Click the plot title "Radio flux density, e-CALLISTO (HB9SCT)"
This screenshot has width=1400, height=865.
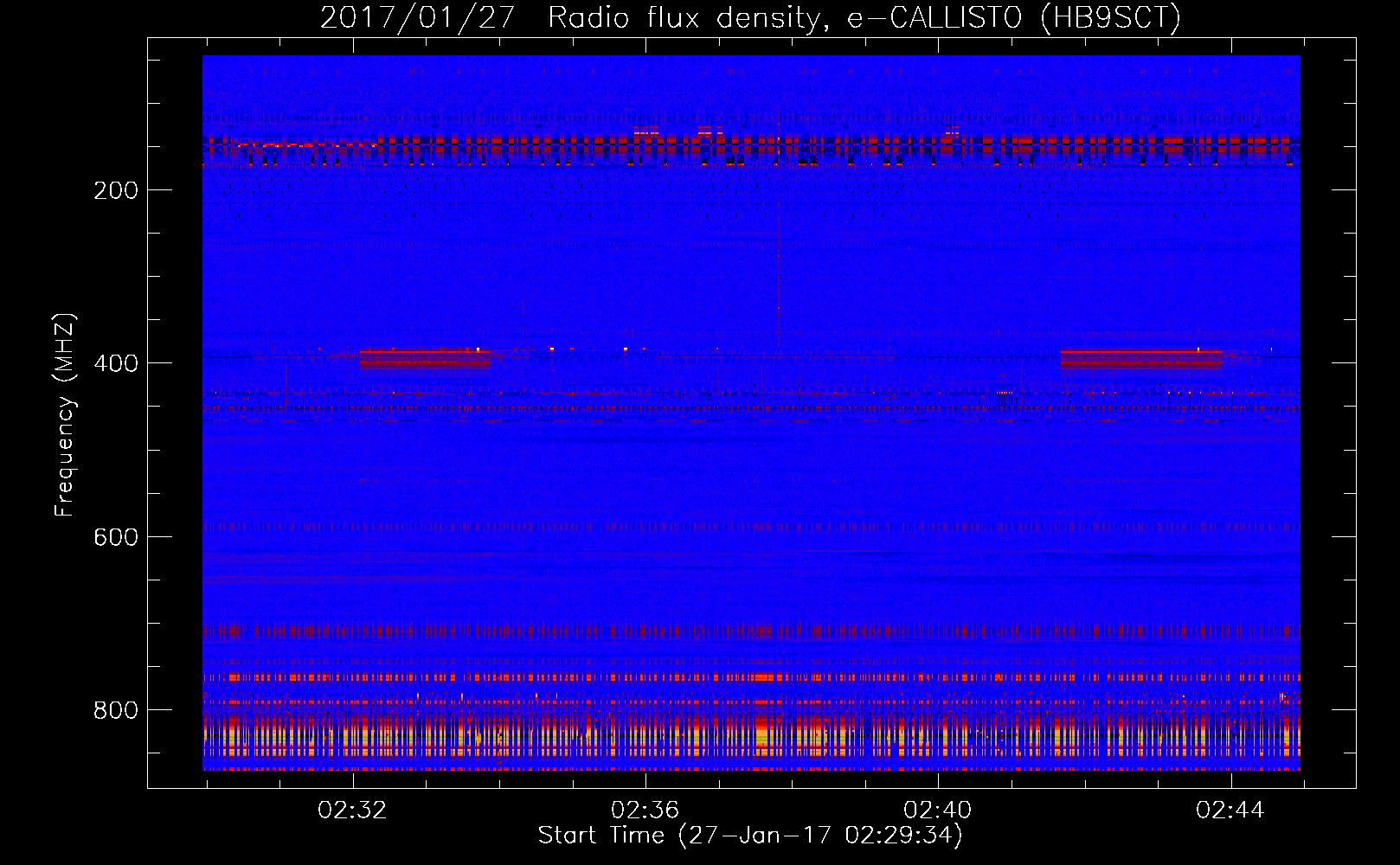[864, 17]
